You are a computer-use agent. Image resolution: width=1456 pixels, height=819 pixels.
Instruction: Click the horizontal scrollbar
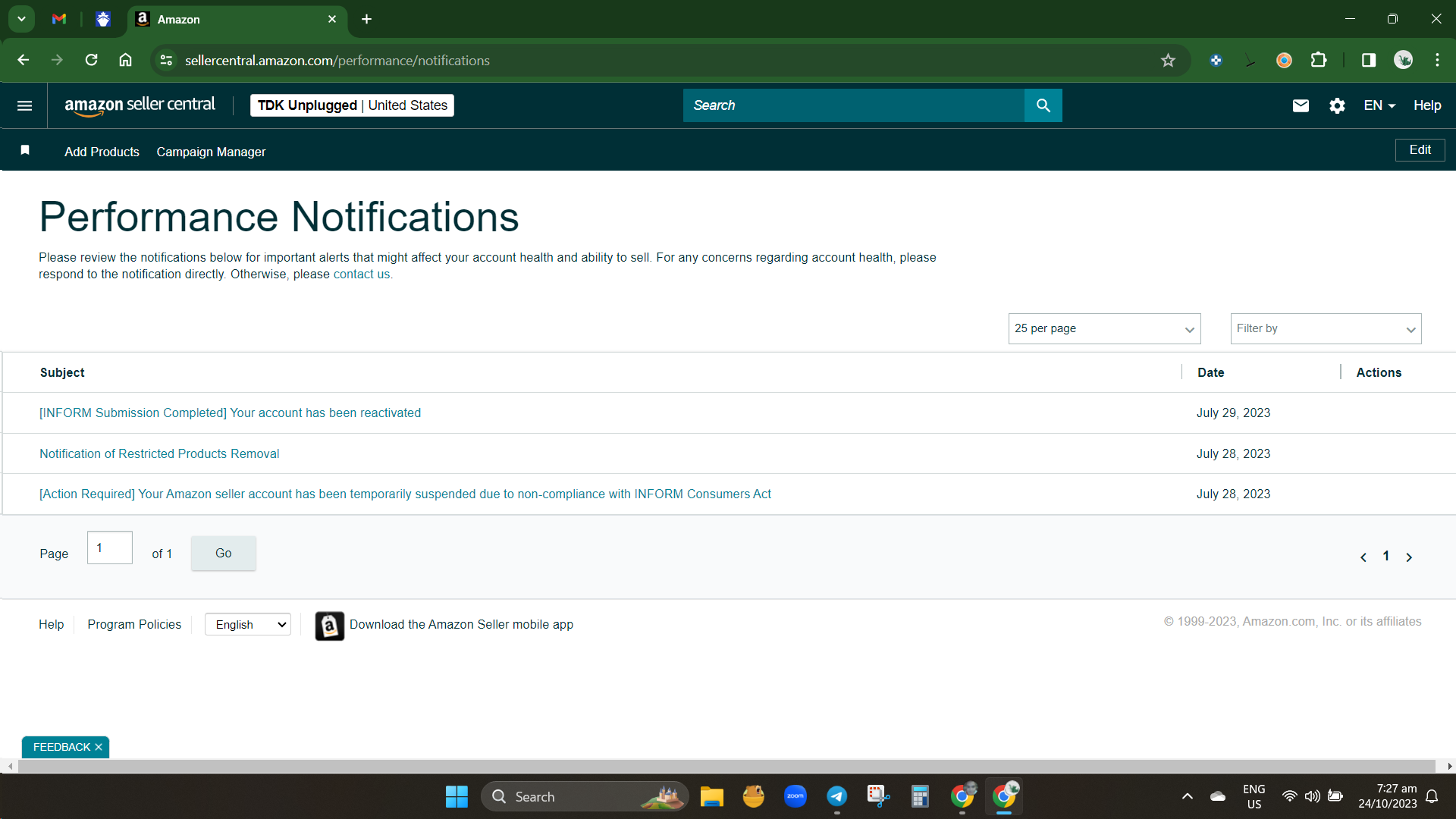coord(726,767)
